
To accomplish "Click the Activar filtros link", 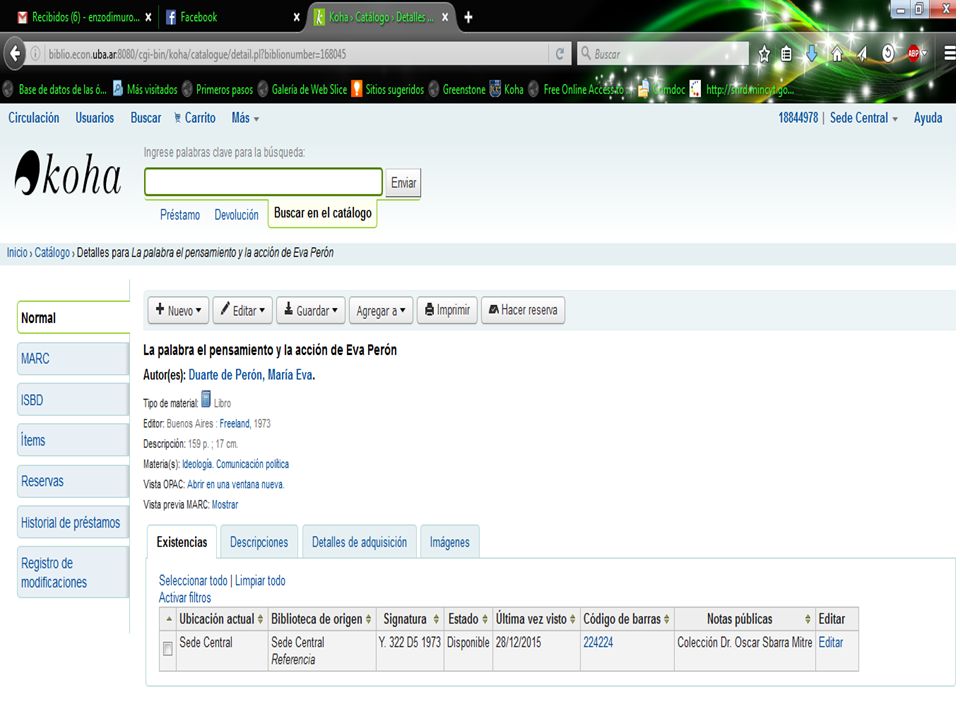I will [x=185, y=598].
